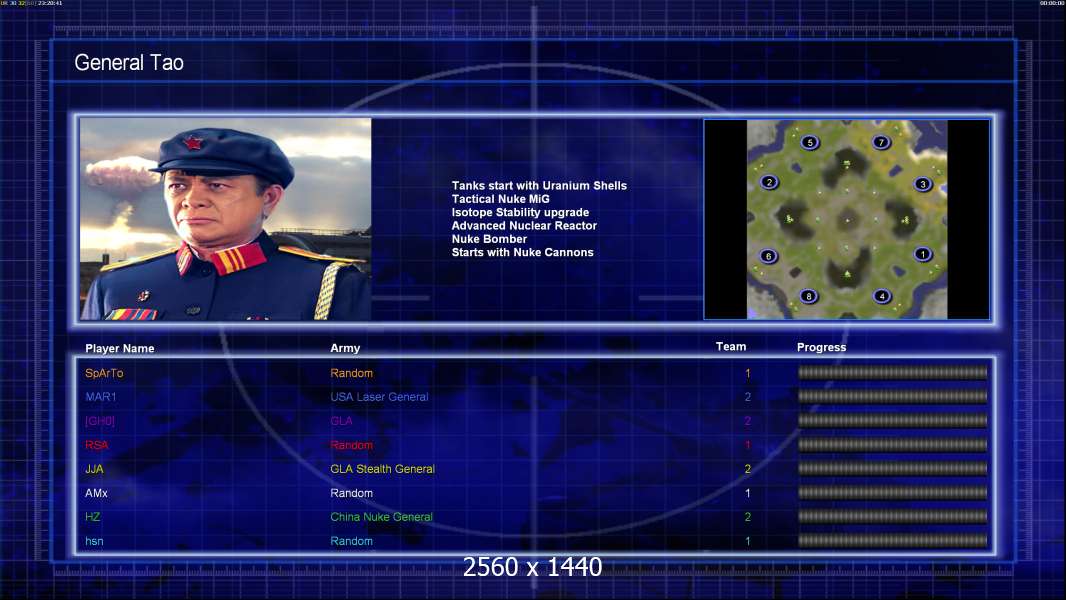Click hsn's Random army entry

click(351, 542)
